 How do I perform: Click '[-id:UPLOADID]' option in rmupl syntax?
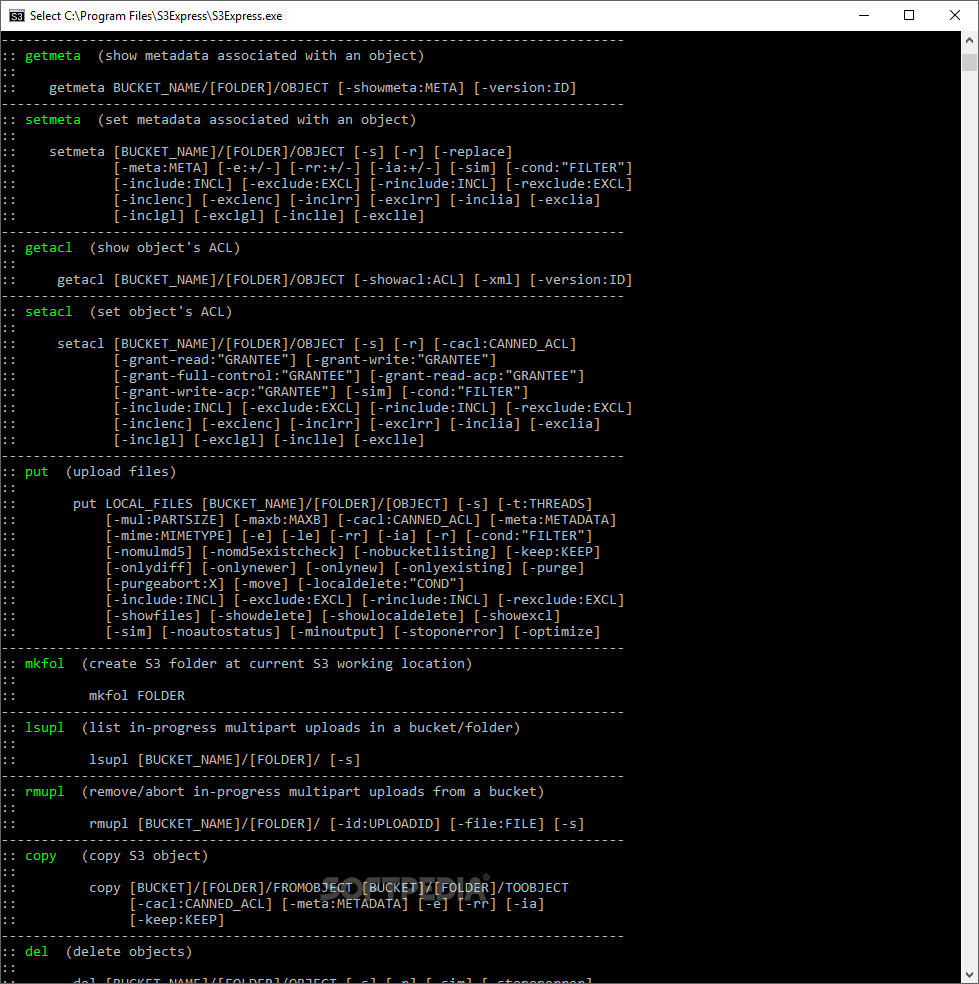coord(385,824)
